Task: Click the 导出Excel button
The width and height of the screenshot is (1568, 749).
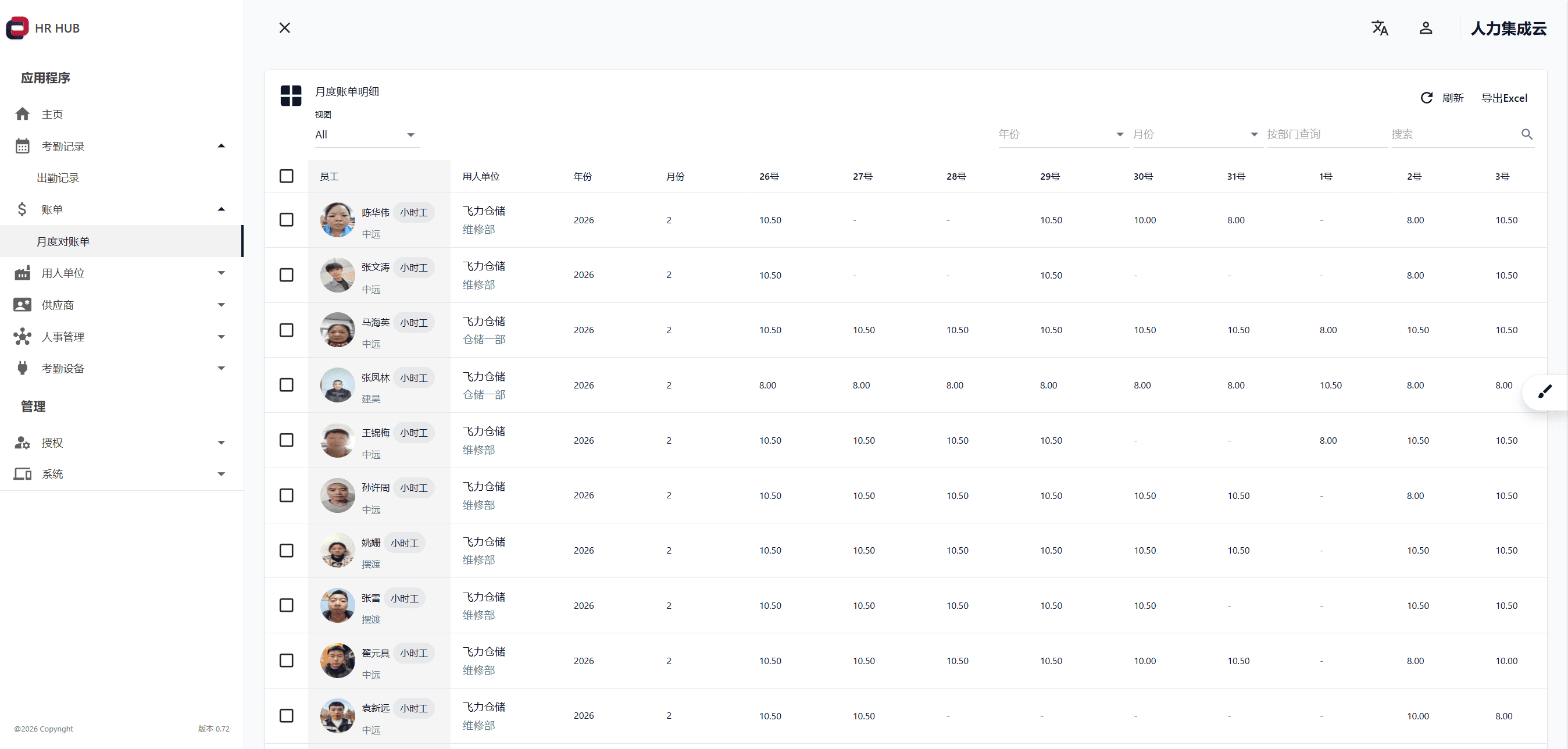Action: (x=1503, y=98)
